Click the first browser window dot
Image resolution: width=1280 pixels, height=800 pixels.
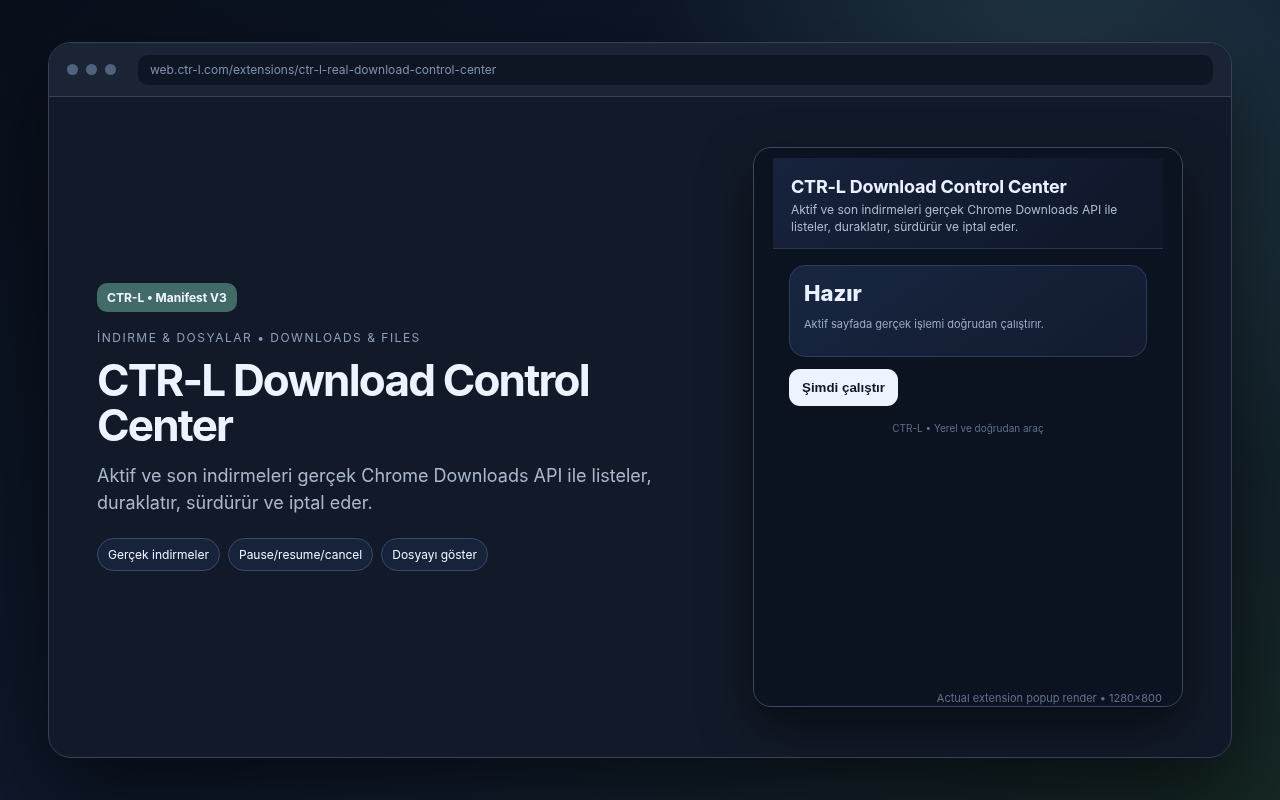tap(72, 70)
